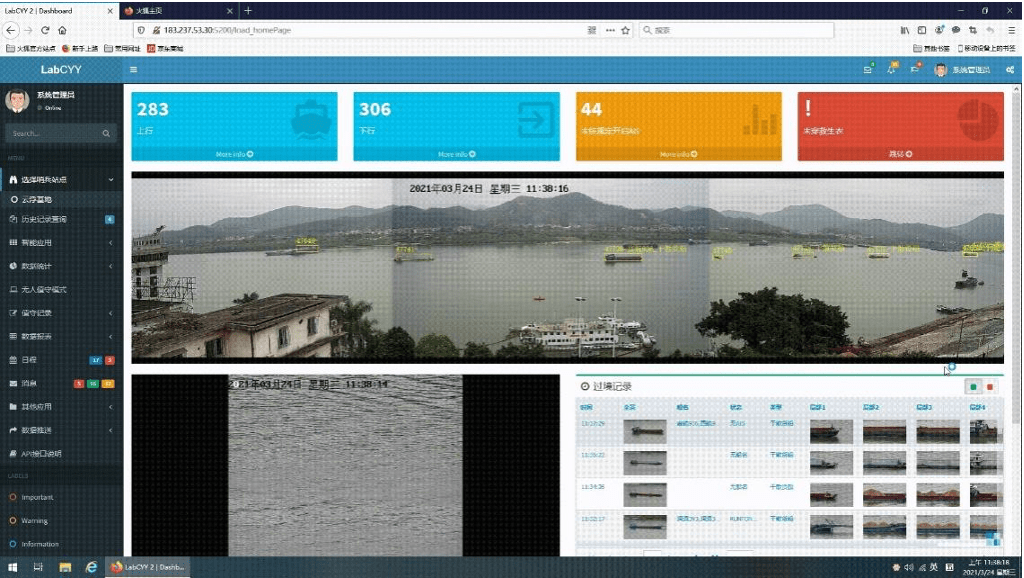
Task: Open the flag tasks icon in header
Action: pos(914,70)
